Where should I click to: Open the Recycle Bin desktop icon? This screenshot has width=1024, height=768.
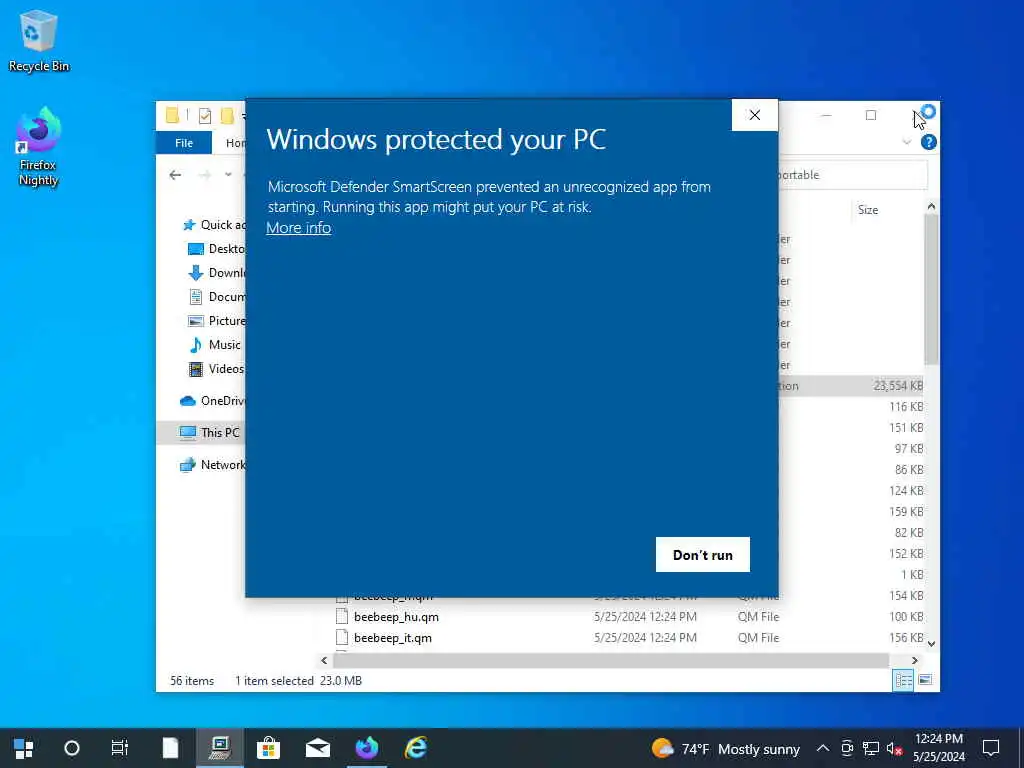(x=39, y=40)
